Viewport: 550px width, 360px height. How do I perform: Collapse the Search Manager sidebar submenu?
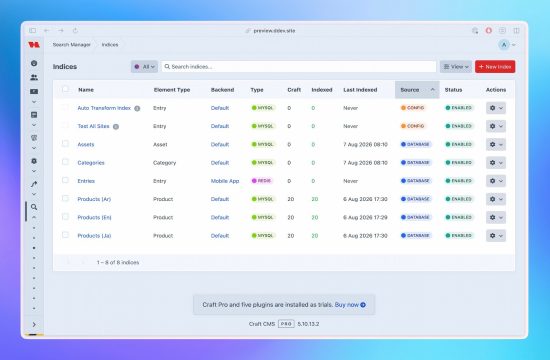[x=34, y=218]
